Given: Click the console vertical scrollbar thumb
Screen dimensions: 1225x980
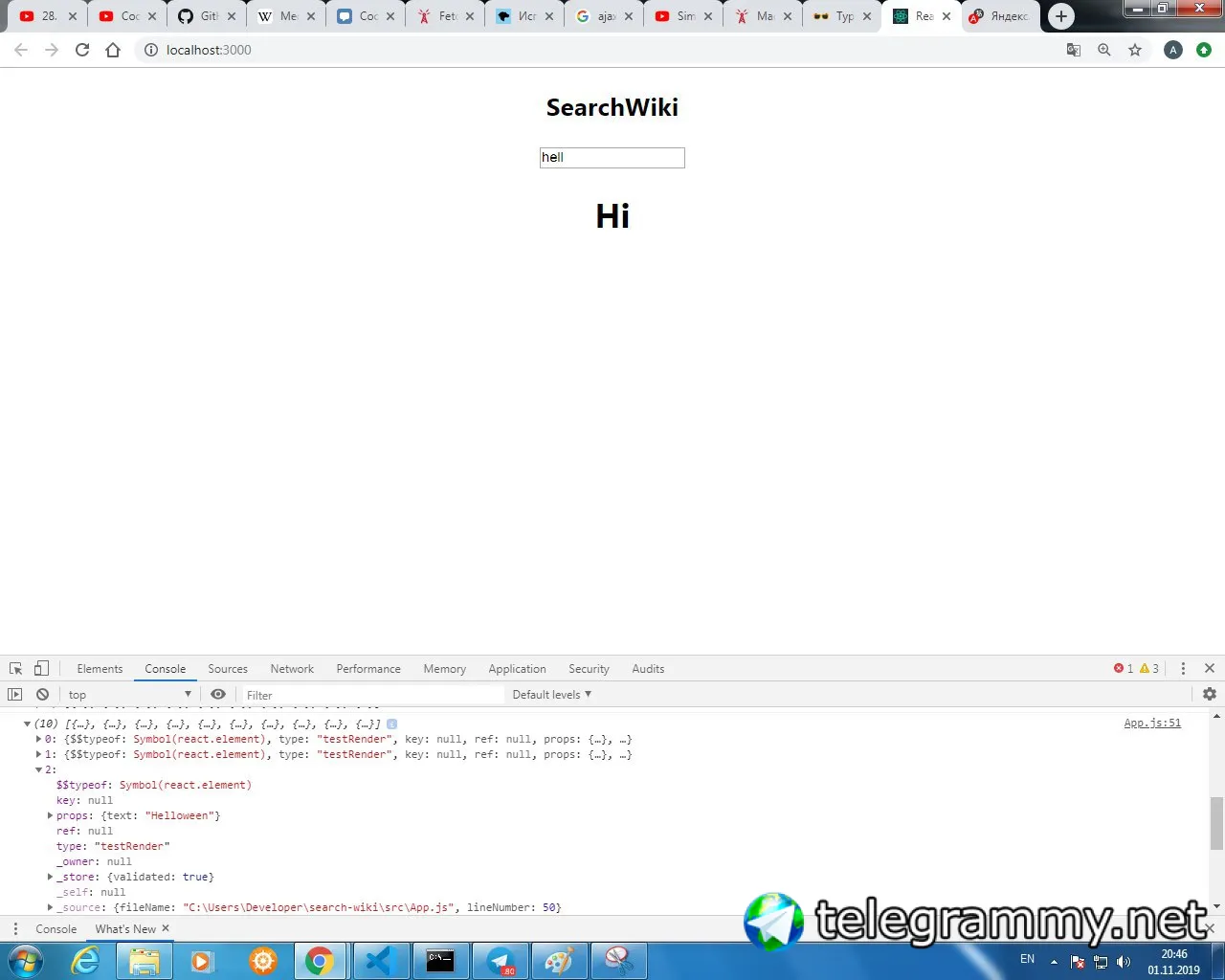Looking at the screenshot, I should (1216, 823).
